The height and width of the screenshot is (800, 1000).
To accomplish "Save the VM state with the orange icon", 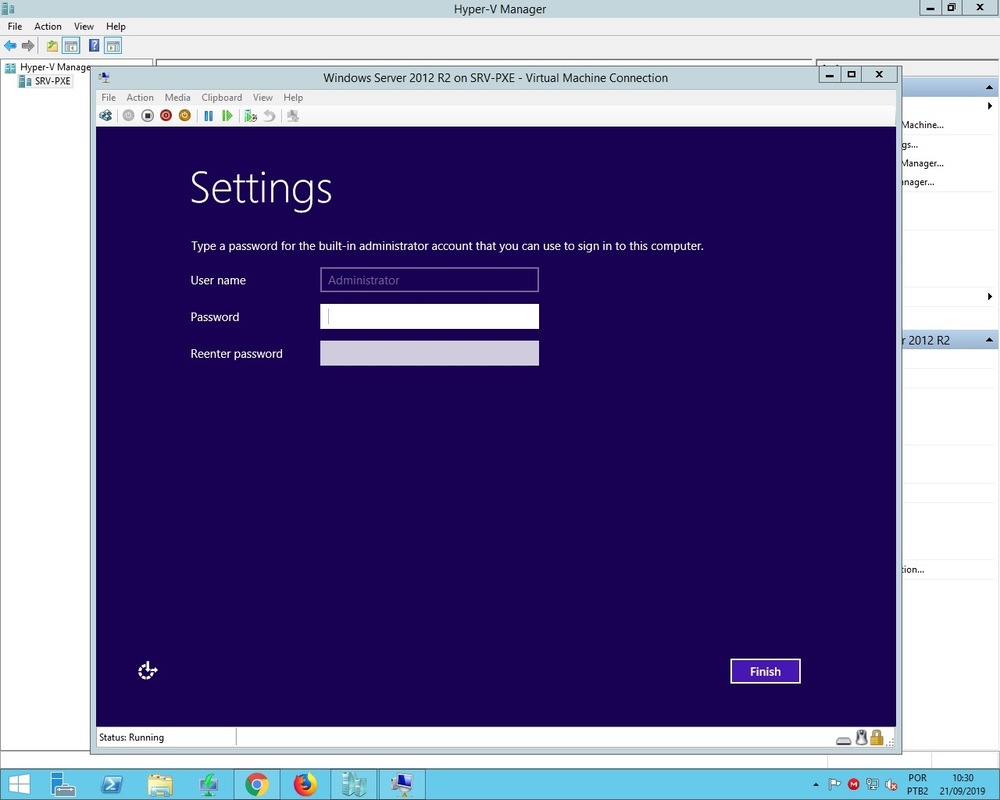I will click(x=184, y=115).
